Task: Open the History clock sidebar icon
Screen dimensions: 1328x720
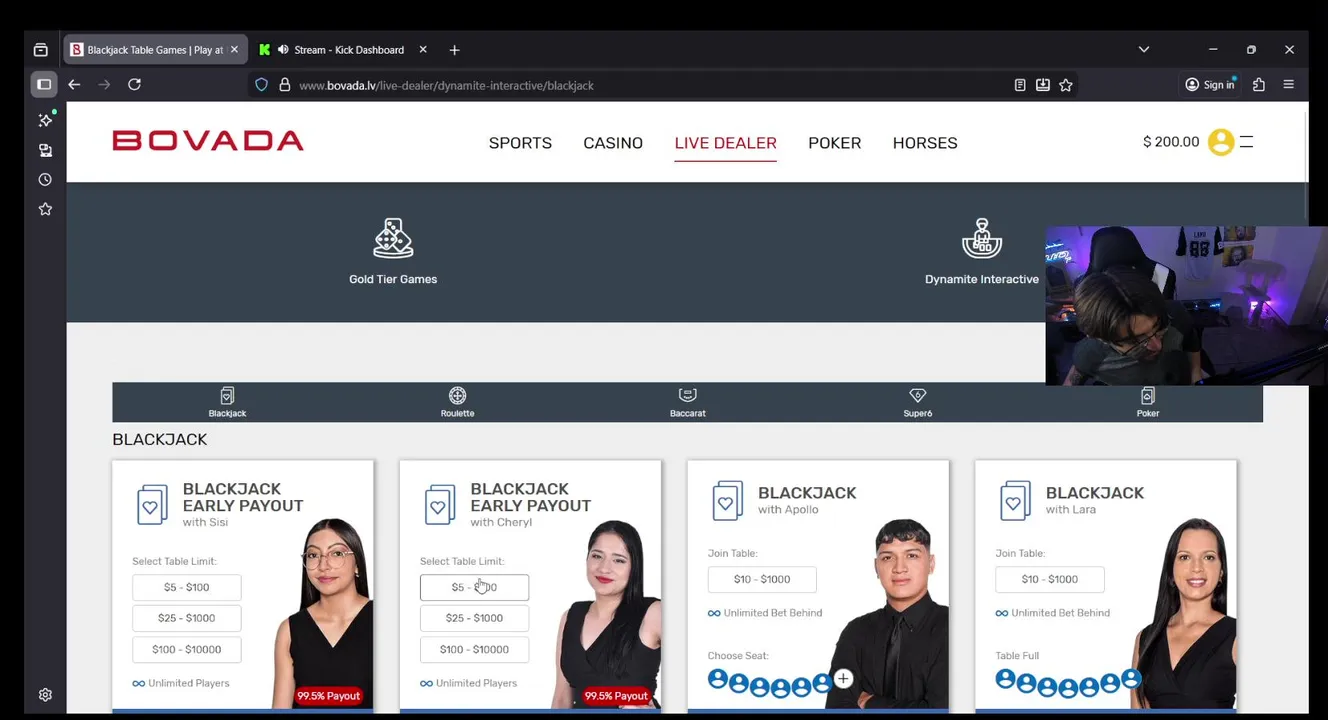Action: click(45, 180)
